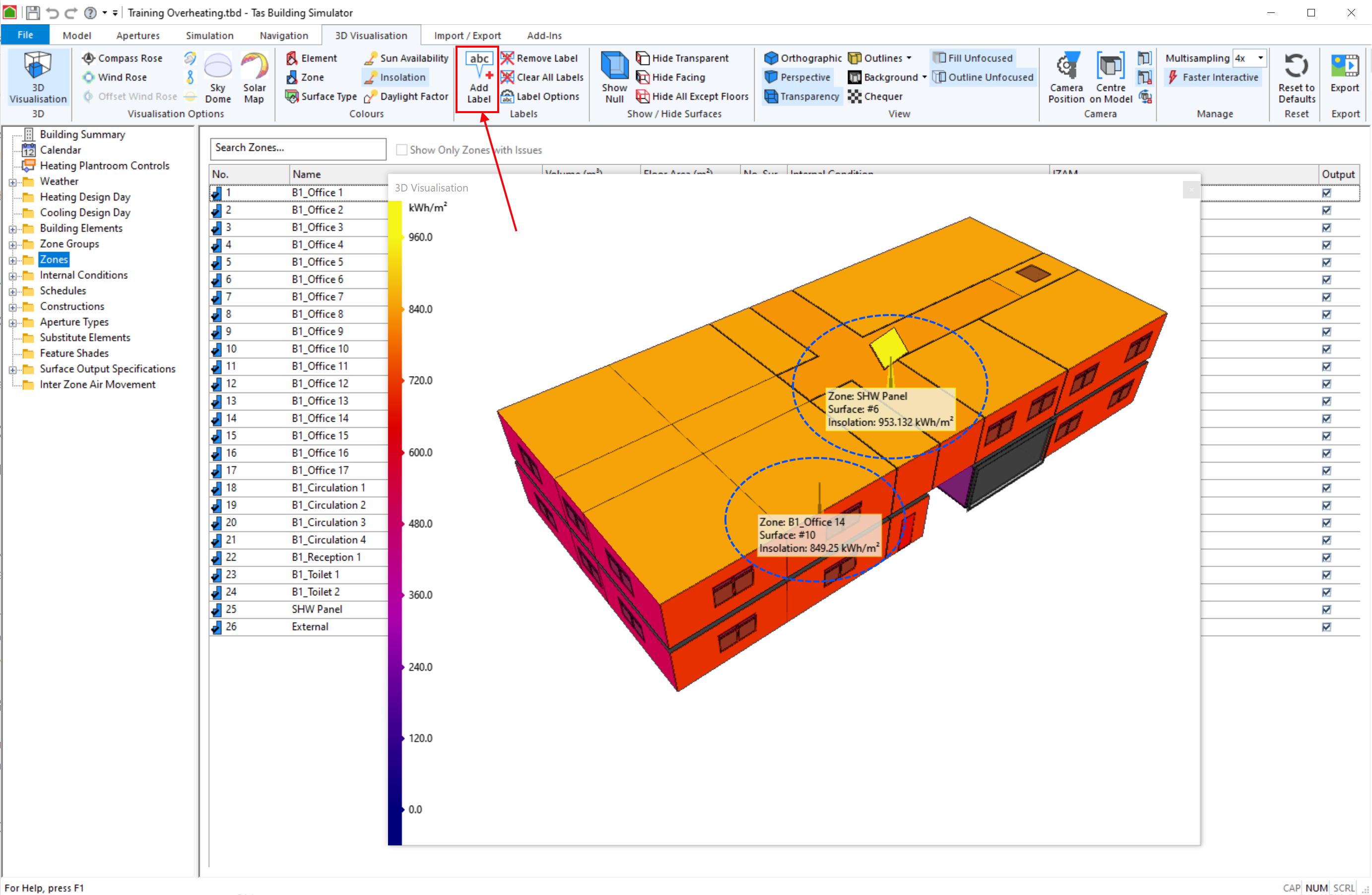Image resolution: width=1372 pixels, height=895 pixels.
Task: Open the File menu
Action: 25,35
